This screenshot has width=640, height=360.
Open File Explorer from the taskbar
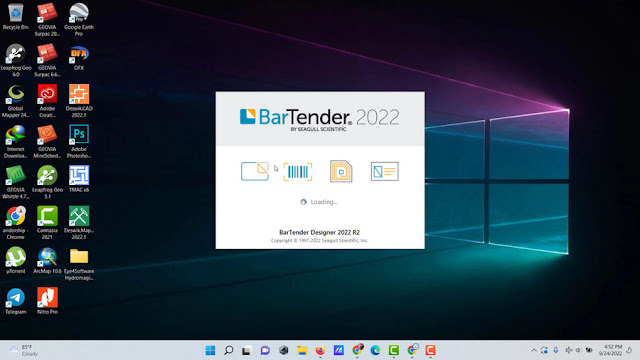[x=302, y=350]
